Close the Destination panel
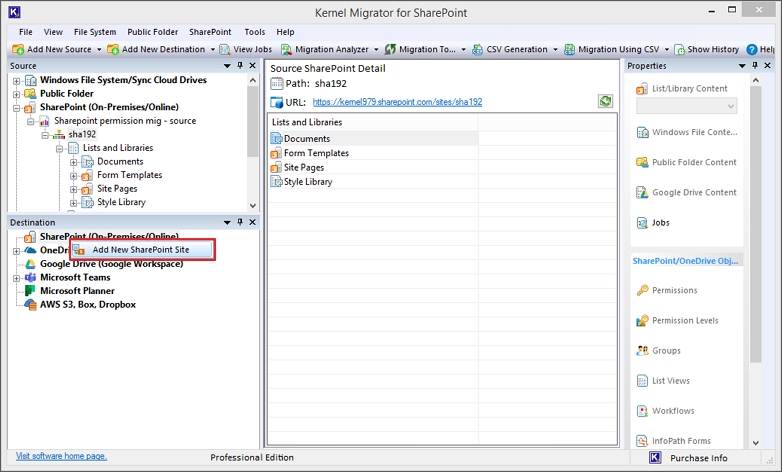Screen dimensions: 782x472 click(252, 222)
